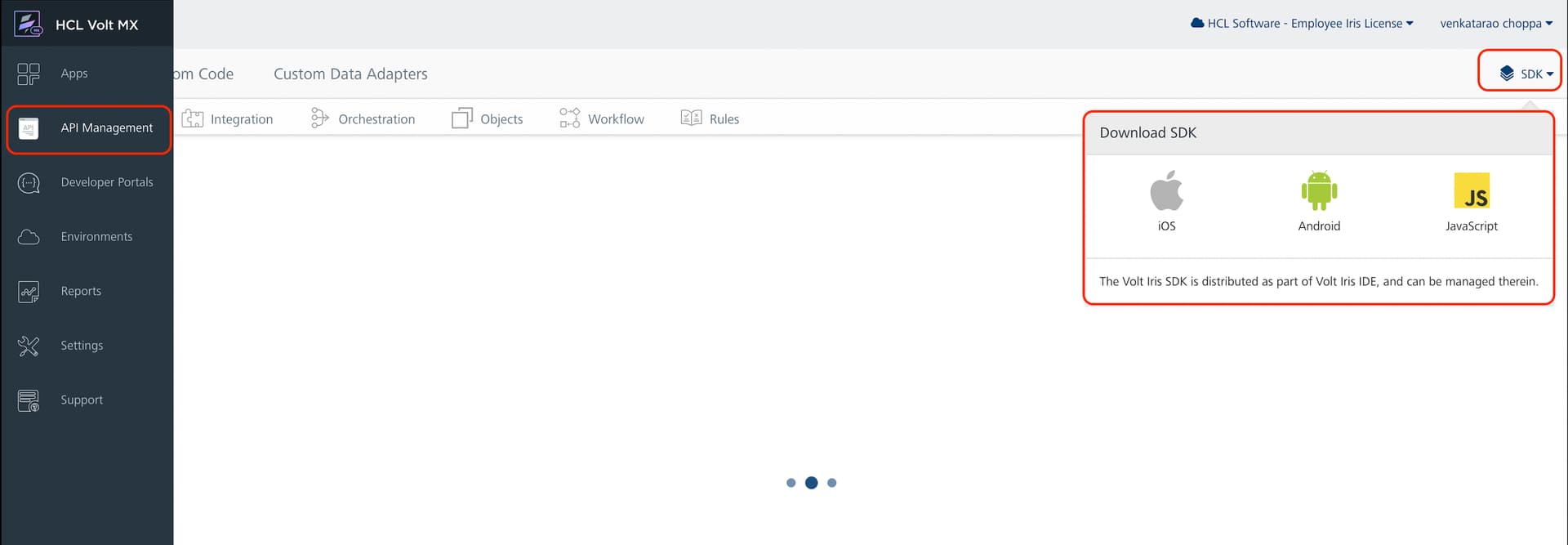This screenshot has height=545, width=1568.
Task: Click the Integration puzzle icon
Action: (193, 118)
